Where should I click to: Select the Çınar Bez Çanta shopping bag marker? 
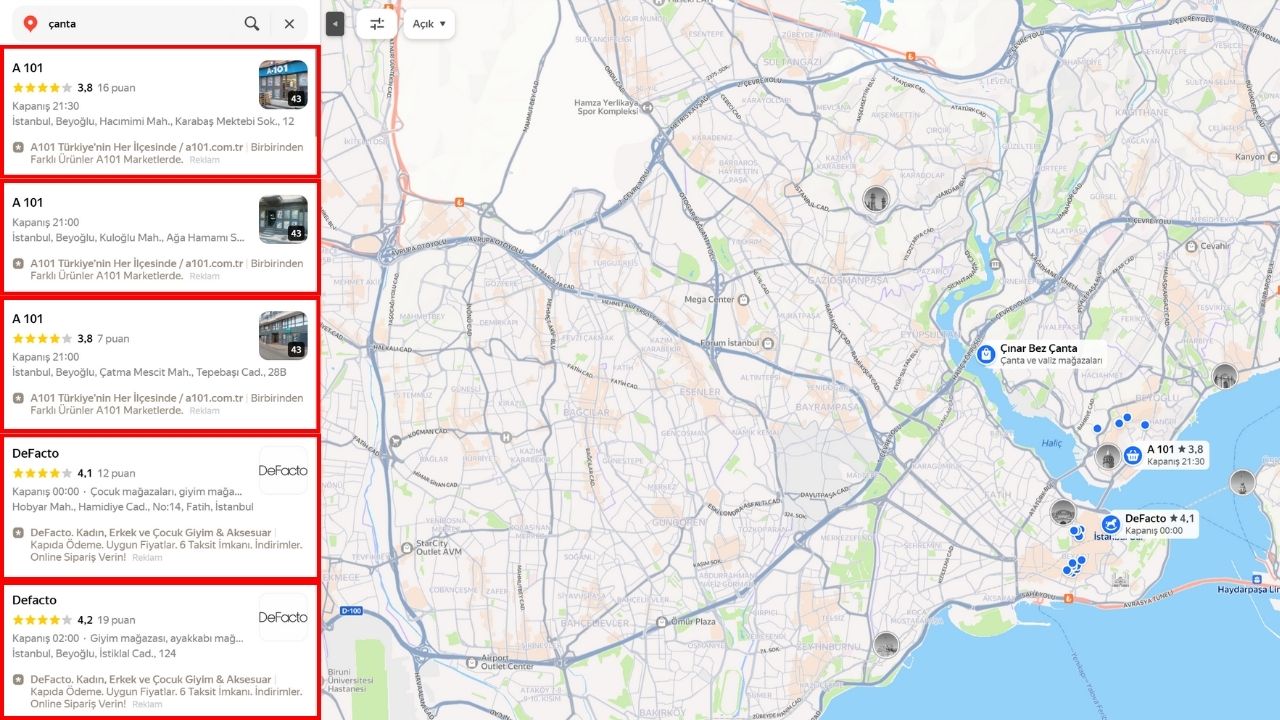click(986, 354)
